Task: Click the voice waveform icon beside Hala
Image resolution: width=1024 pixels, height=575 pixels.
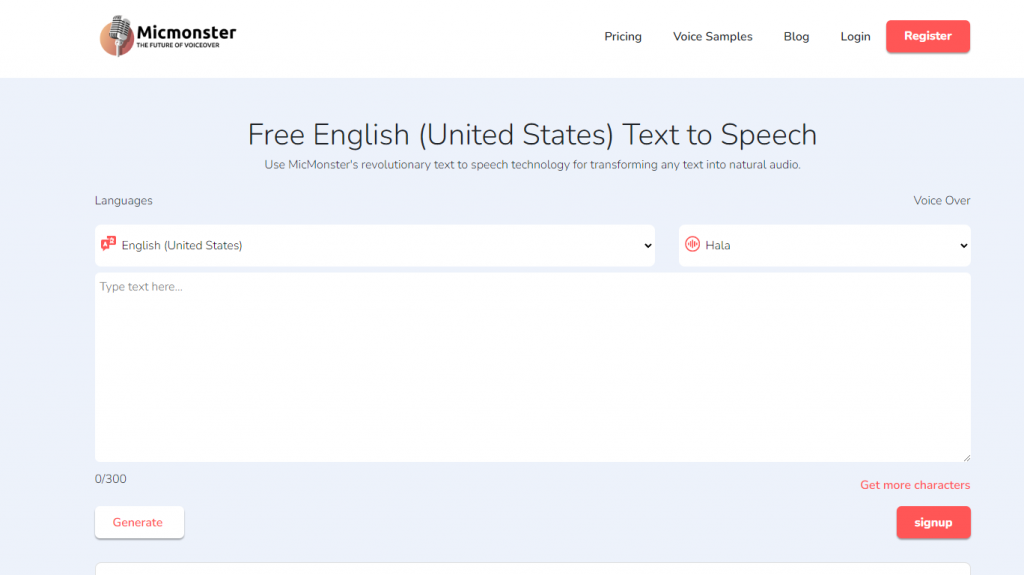Action: (692, 244)
